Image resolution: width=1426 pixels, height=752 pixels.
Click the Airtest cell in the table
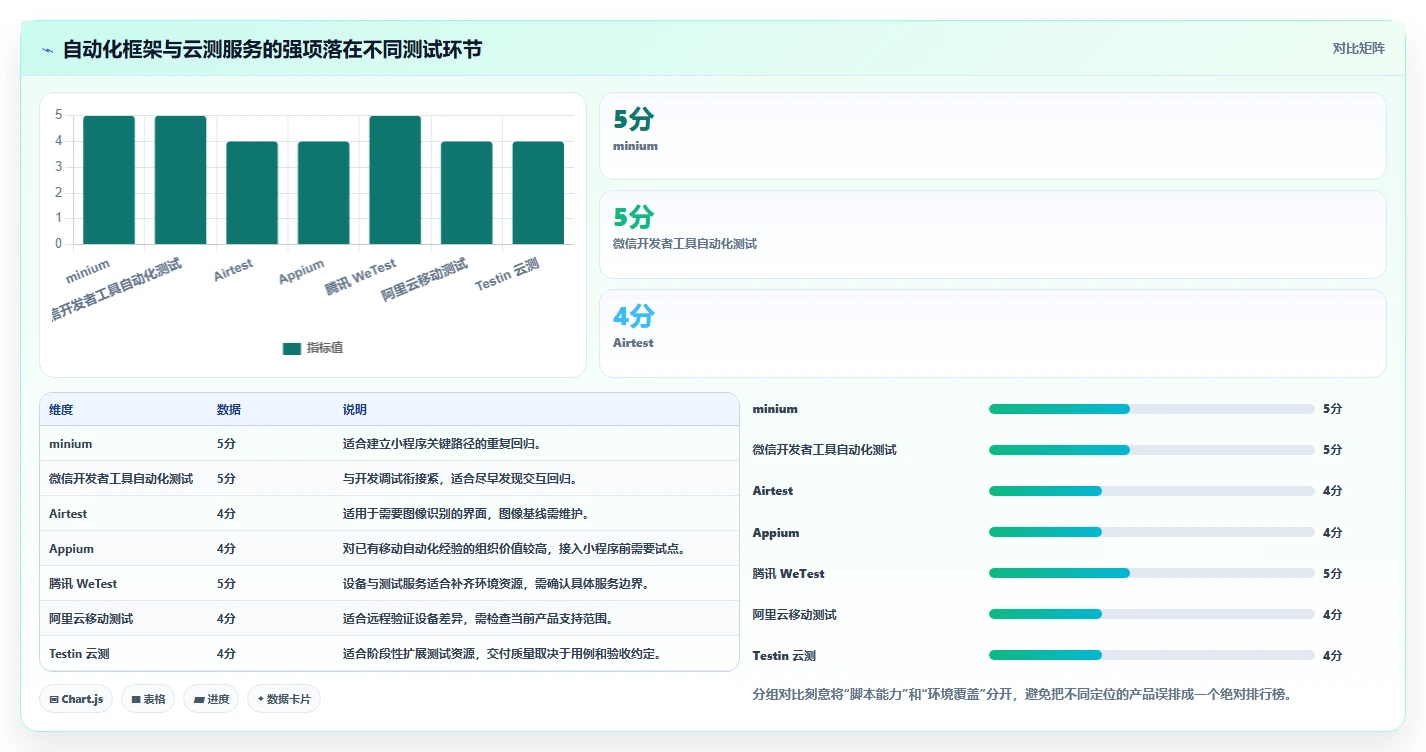pos(68,514)
